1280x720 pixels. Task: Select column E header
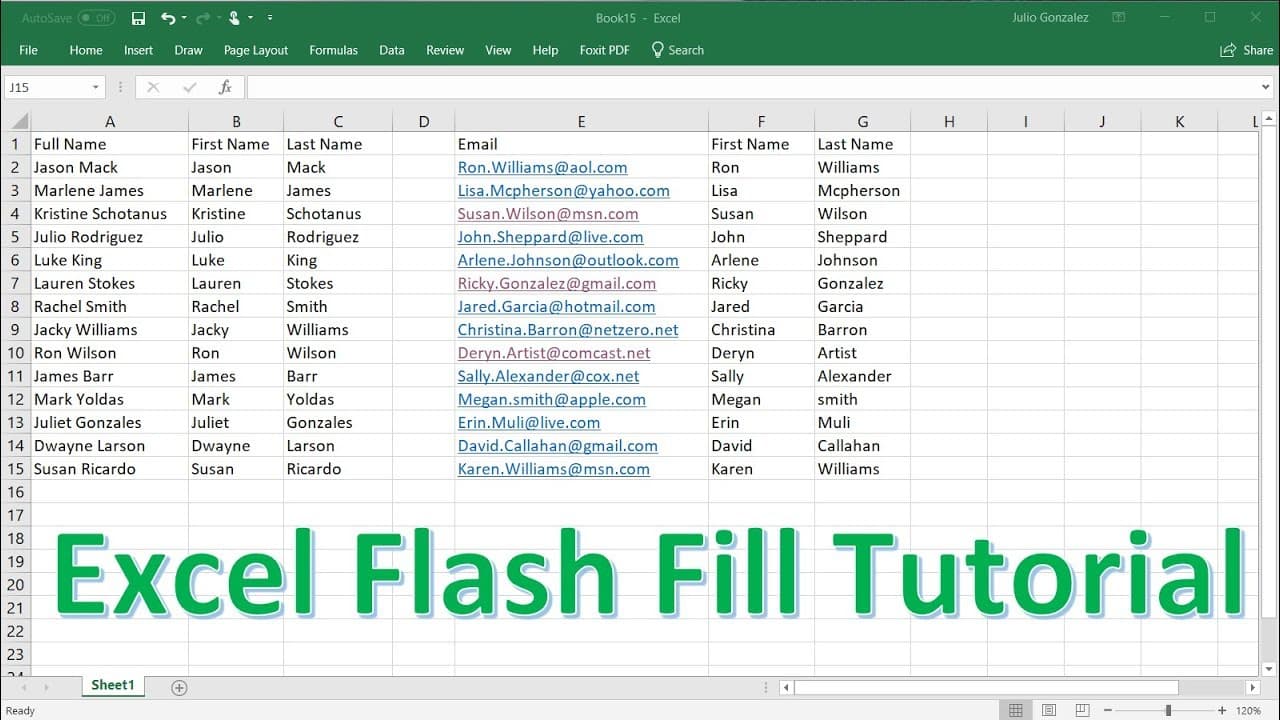coord(581,122)
